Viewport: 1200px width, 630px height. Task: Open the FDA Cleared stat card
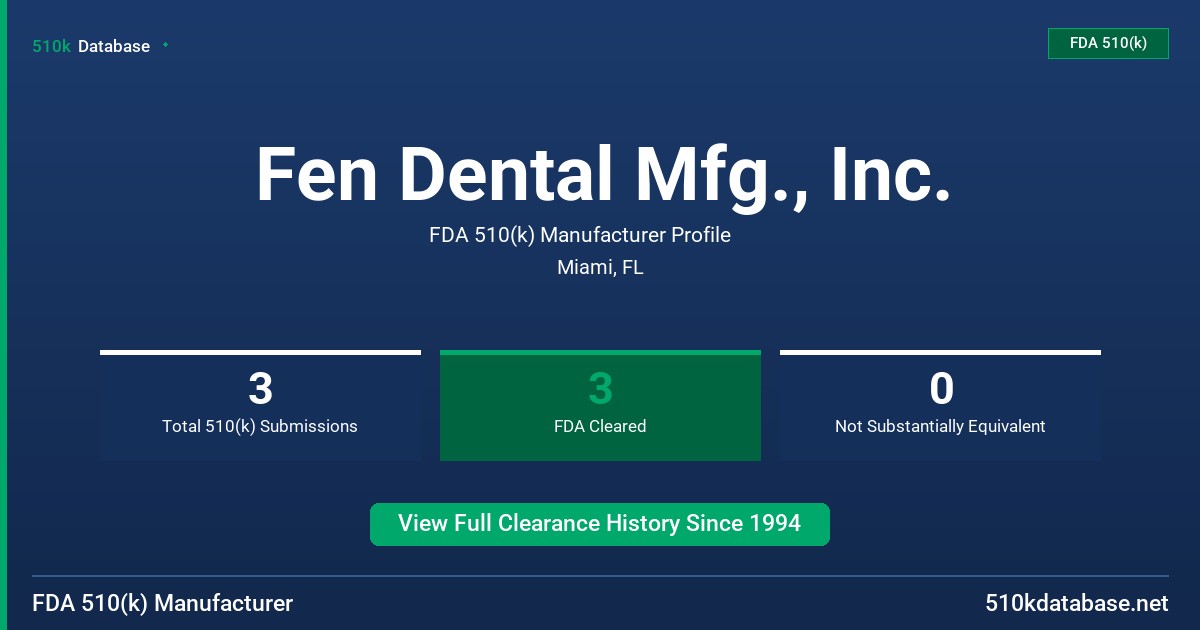(x=600, y=405)
